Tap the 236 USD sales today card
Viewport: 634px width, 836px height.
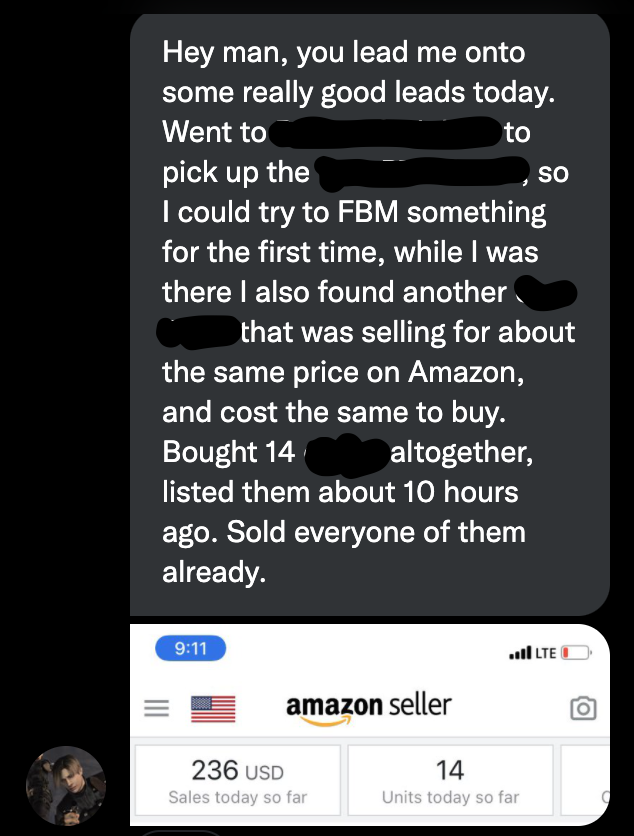tap(237, 781)
